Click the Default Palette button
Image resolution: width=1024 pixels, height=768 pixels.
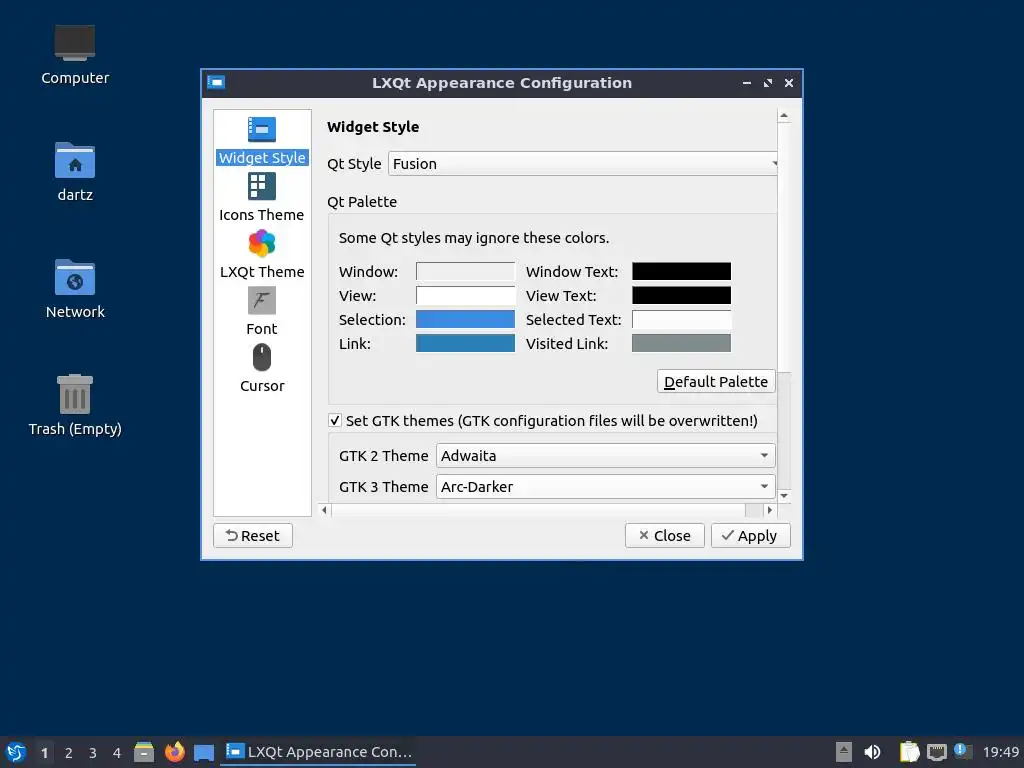(x=716, y=381)
